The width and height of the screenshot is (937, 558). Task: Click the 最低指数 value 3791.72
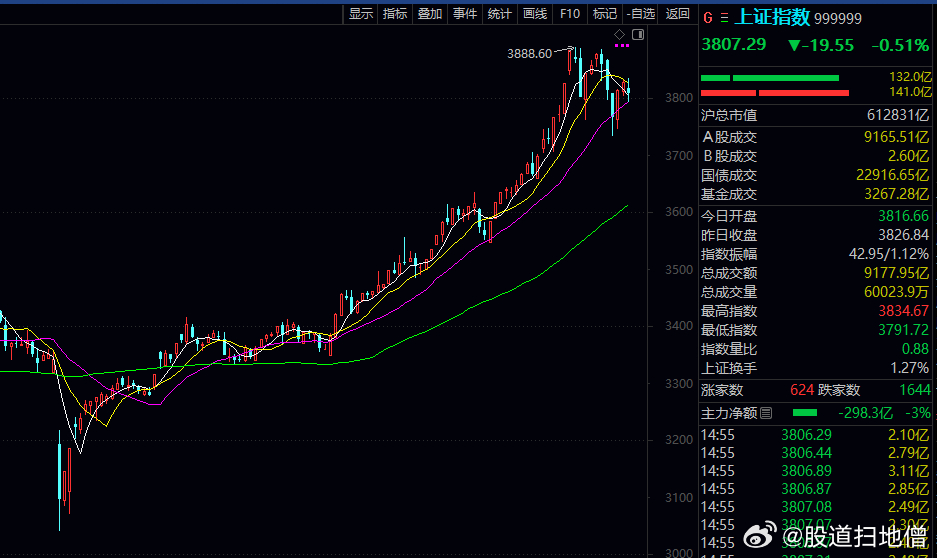(904, 330)
